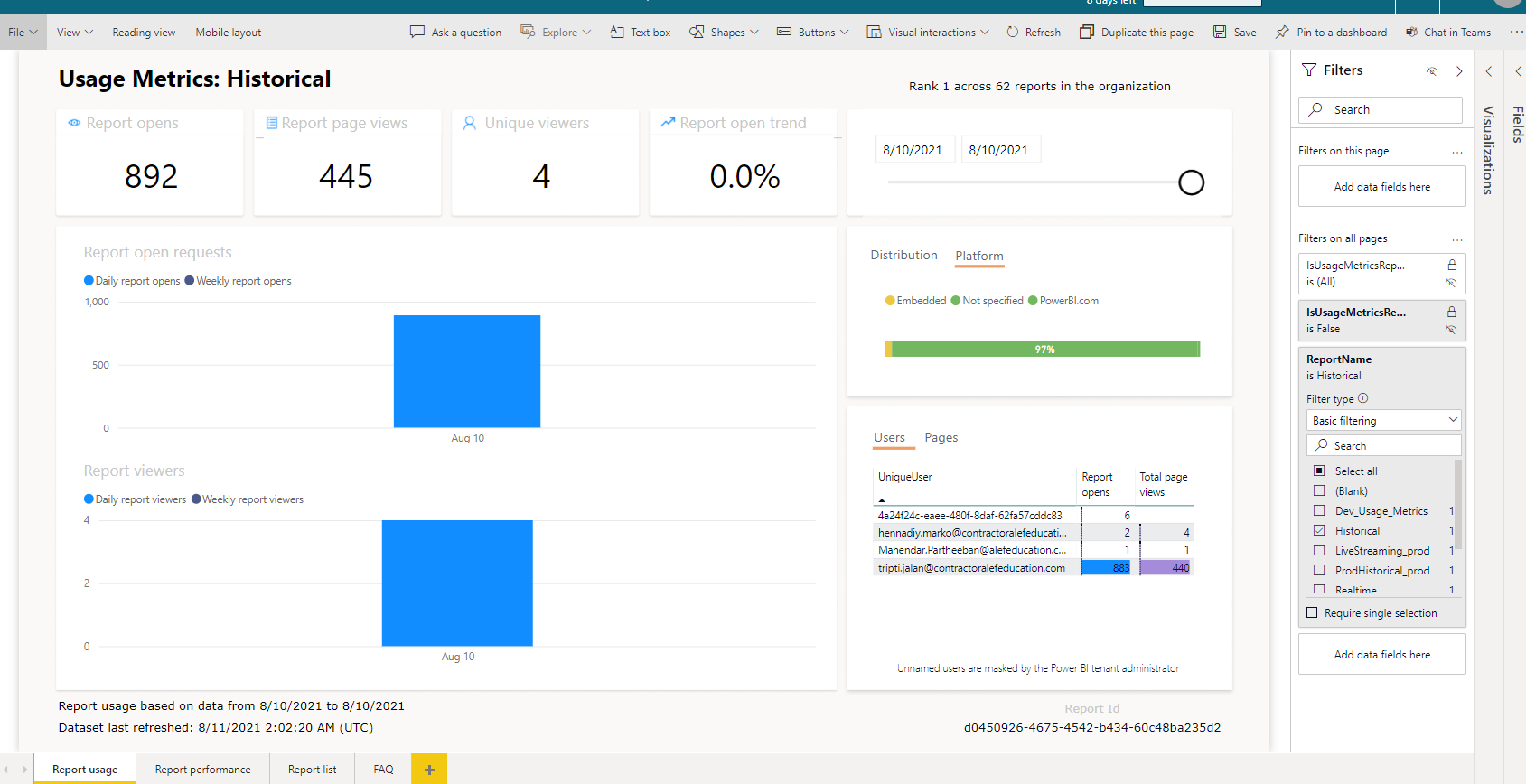Check the LiveStreaming_prod filter option

pyautogui.click(x=1319, y=550)
